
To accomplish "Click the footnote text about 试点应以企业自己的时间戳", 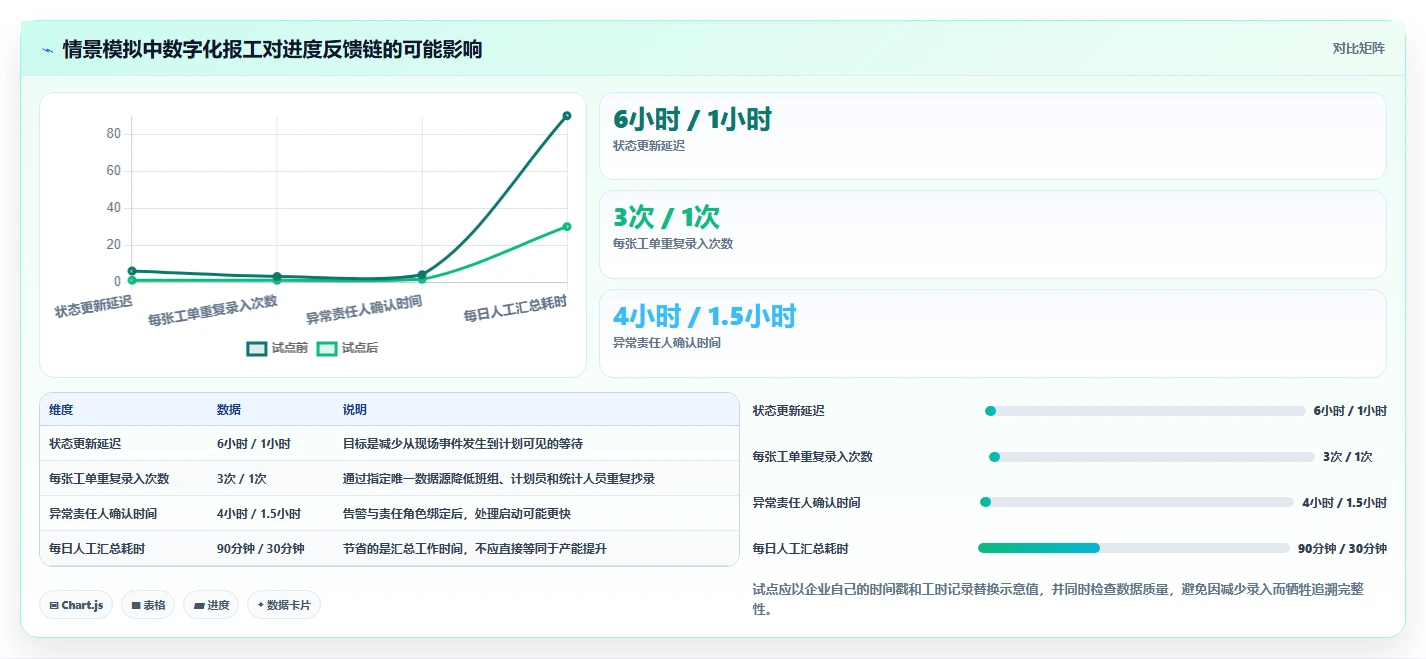I will click(x=1057, y=599).
